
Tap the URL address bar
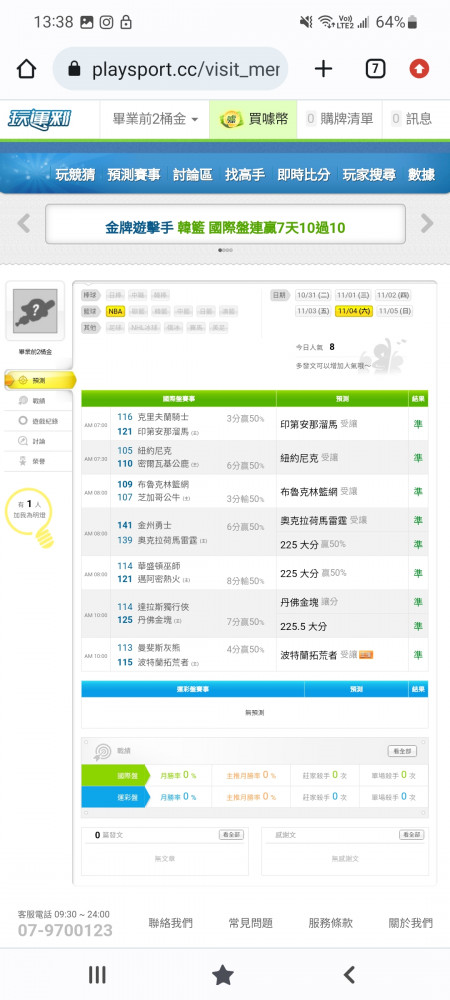(x=170, y=69)
